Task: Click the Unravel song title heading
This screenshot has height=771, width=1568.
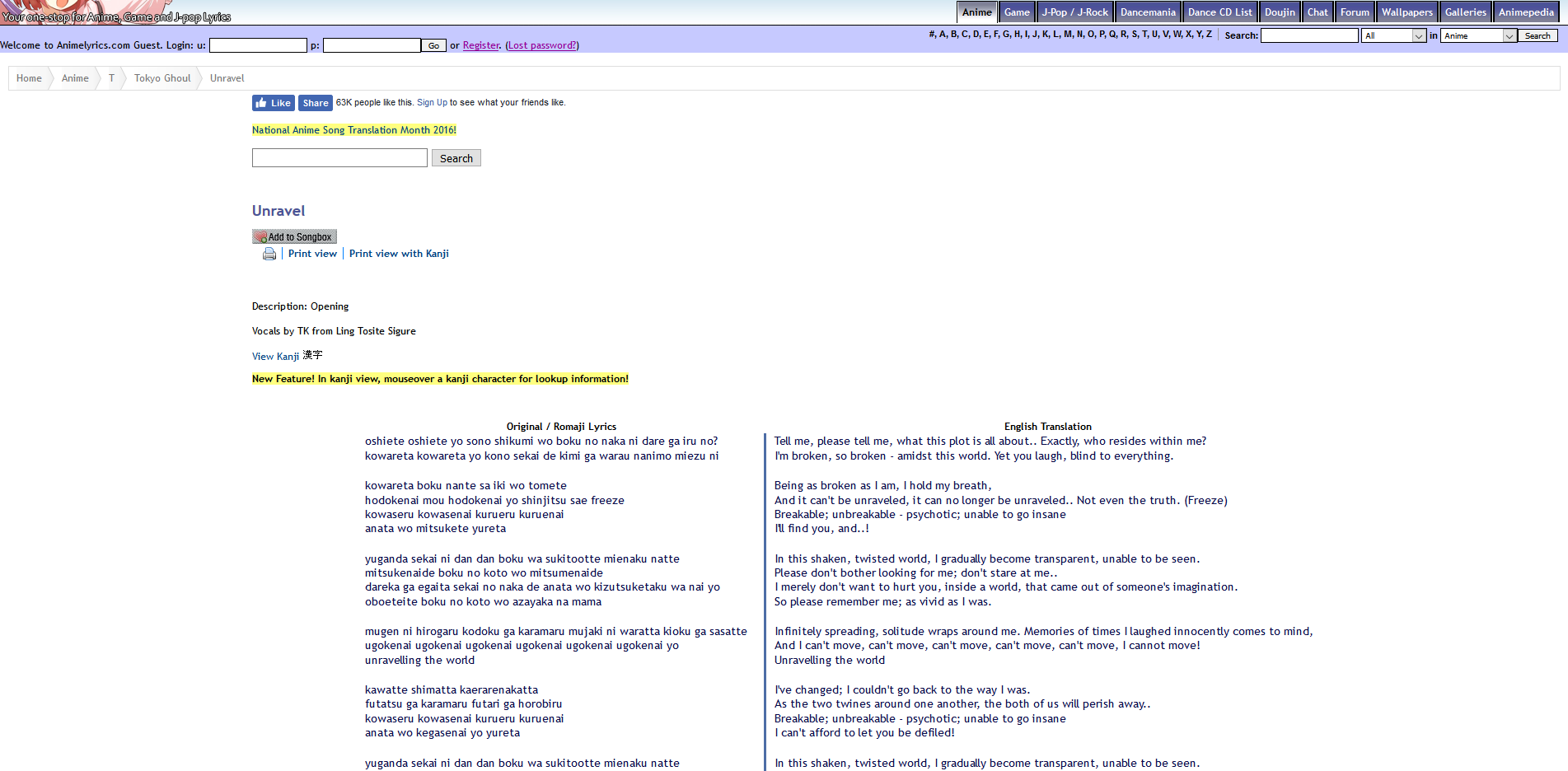Action: point(278,211)
